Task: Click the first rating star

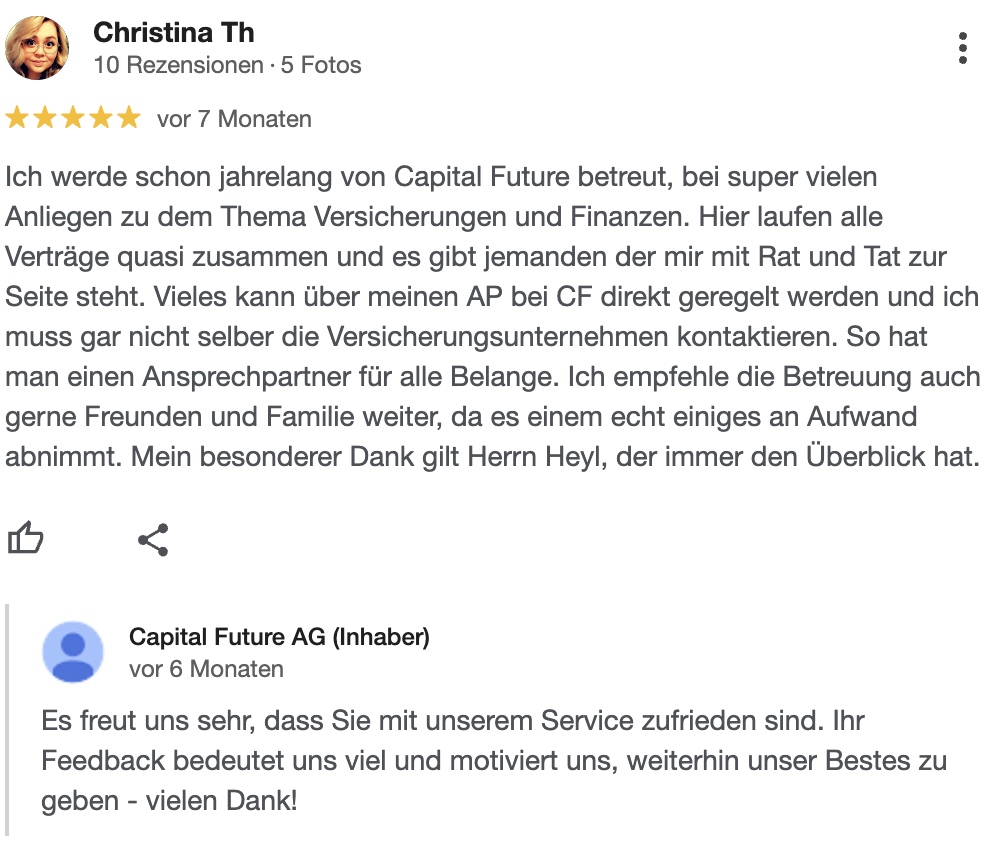Action: pos(17,117)
